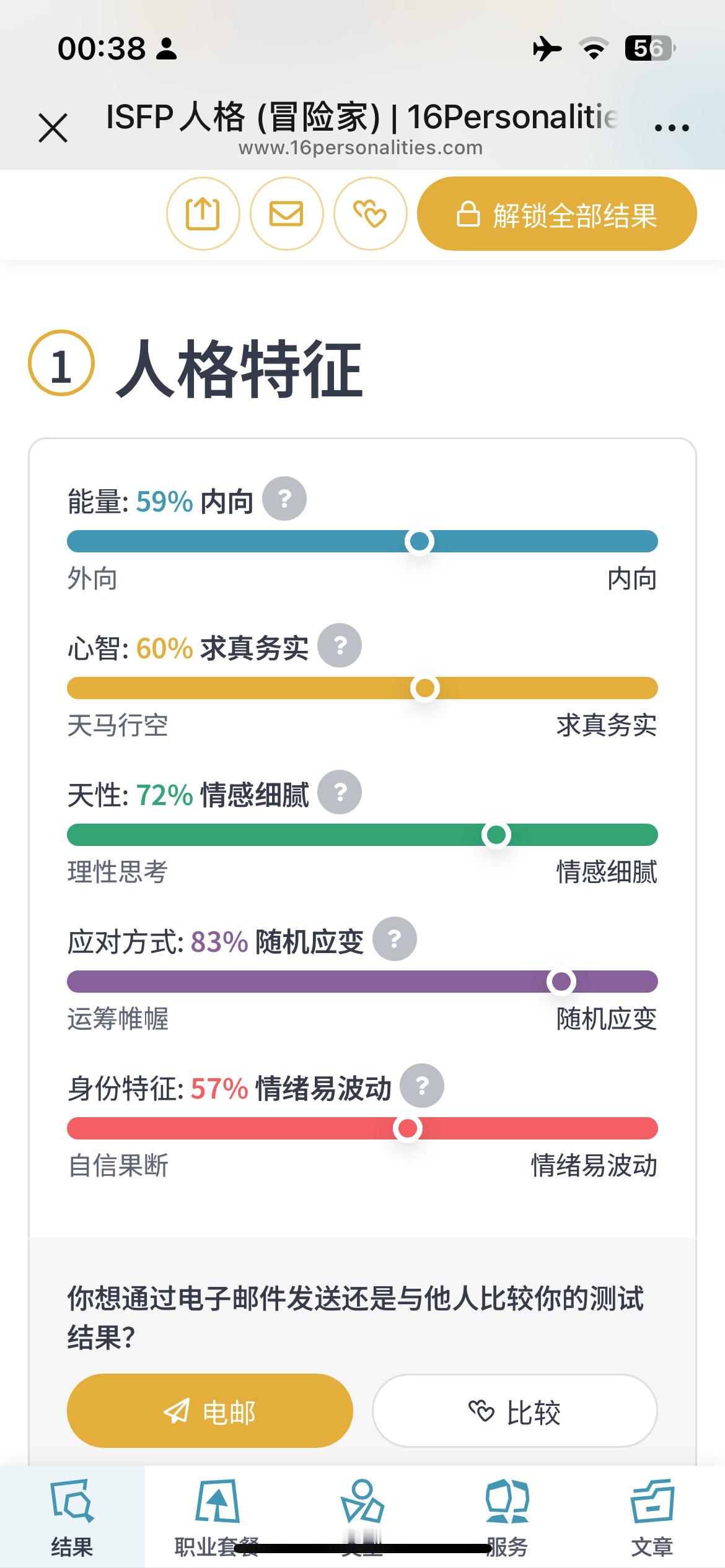Tap the share upload icon button

203,214
